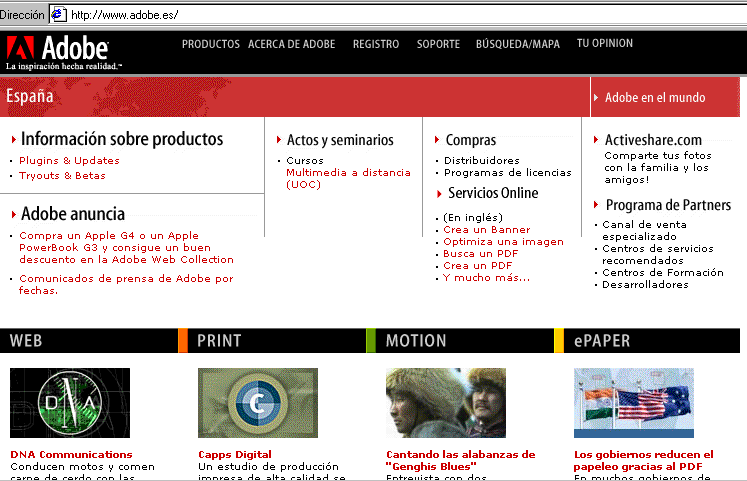The height and width of the screenshot is (481, 747).
Task: Open the Centros de Formación link
Action: [x=663, y=272]
